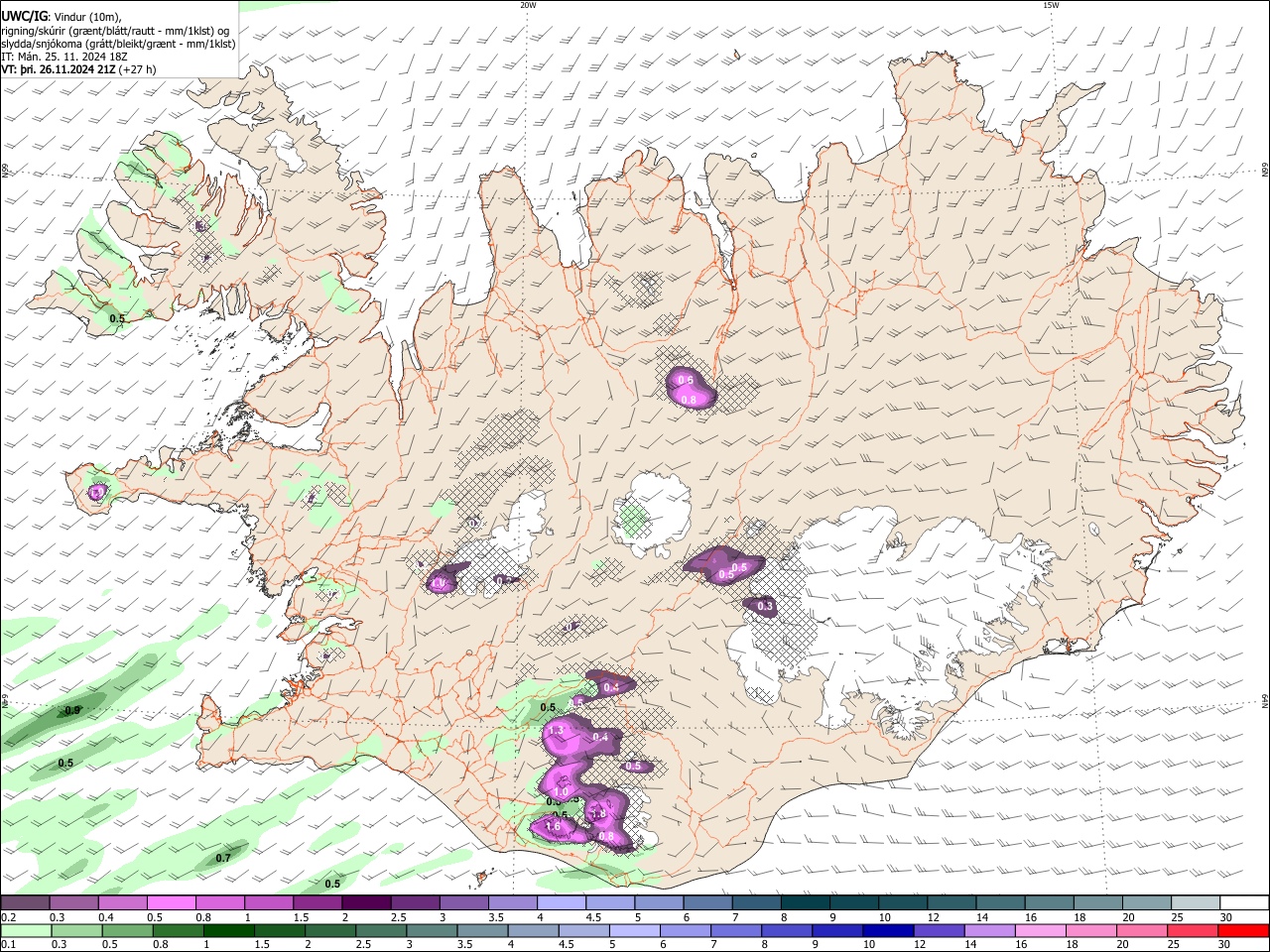Click the 0.9 rain value over the sea
This screenshot has height=952, width=1270.
pyautogui.click(x=72, y=711)
